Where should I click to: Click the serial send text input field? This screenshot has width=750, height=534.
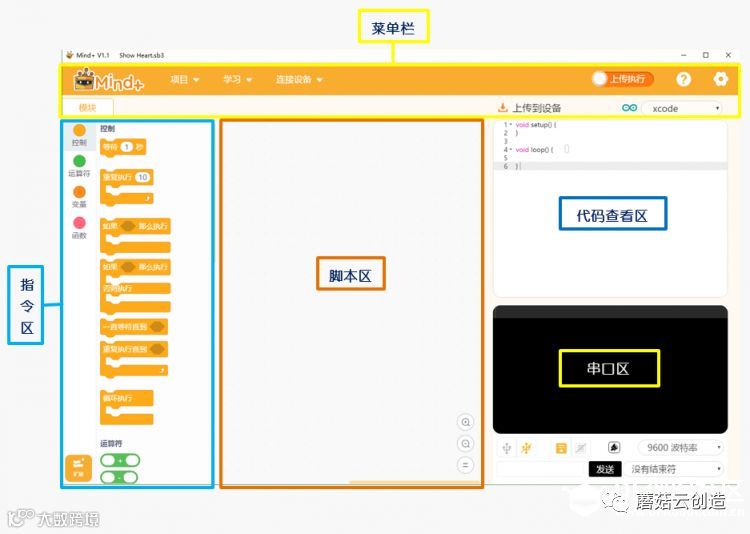point(542,469)
